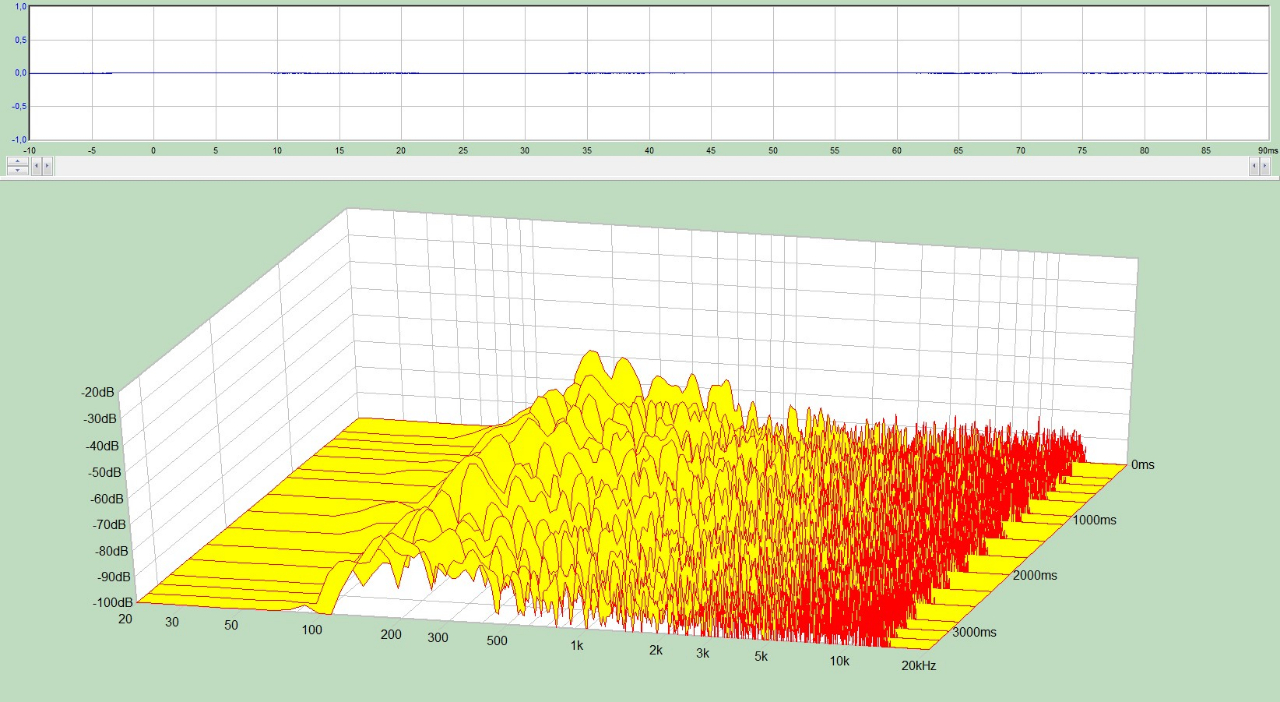Image resolution: width=1280 pixels, height=702 pixels.
Task: Select the 20kHz frequency axis label
Action: (x=917, y=667)
